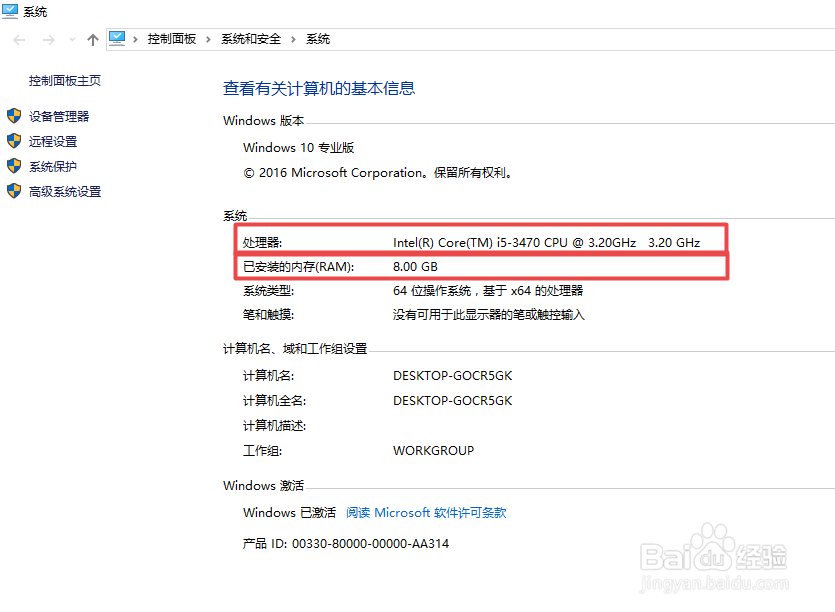Screen dimensions: 835x612
Task: Click the 已安装的内存(RAM) label
Action: point(299,267)
